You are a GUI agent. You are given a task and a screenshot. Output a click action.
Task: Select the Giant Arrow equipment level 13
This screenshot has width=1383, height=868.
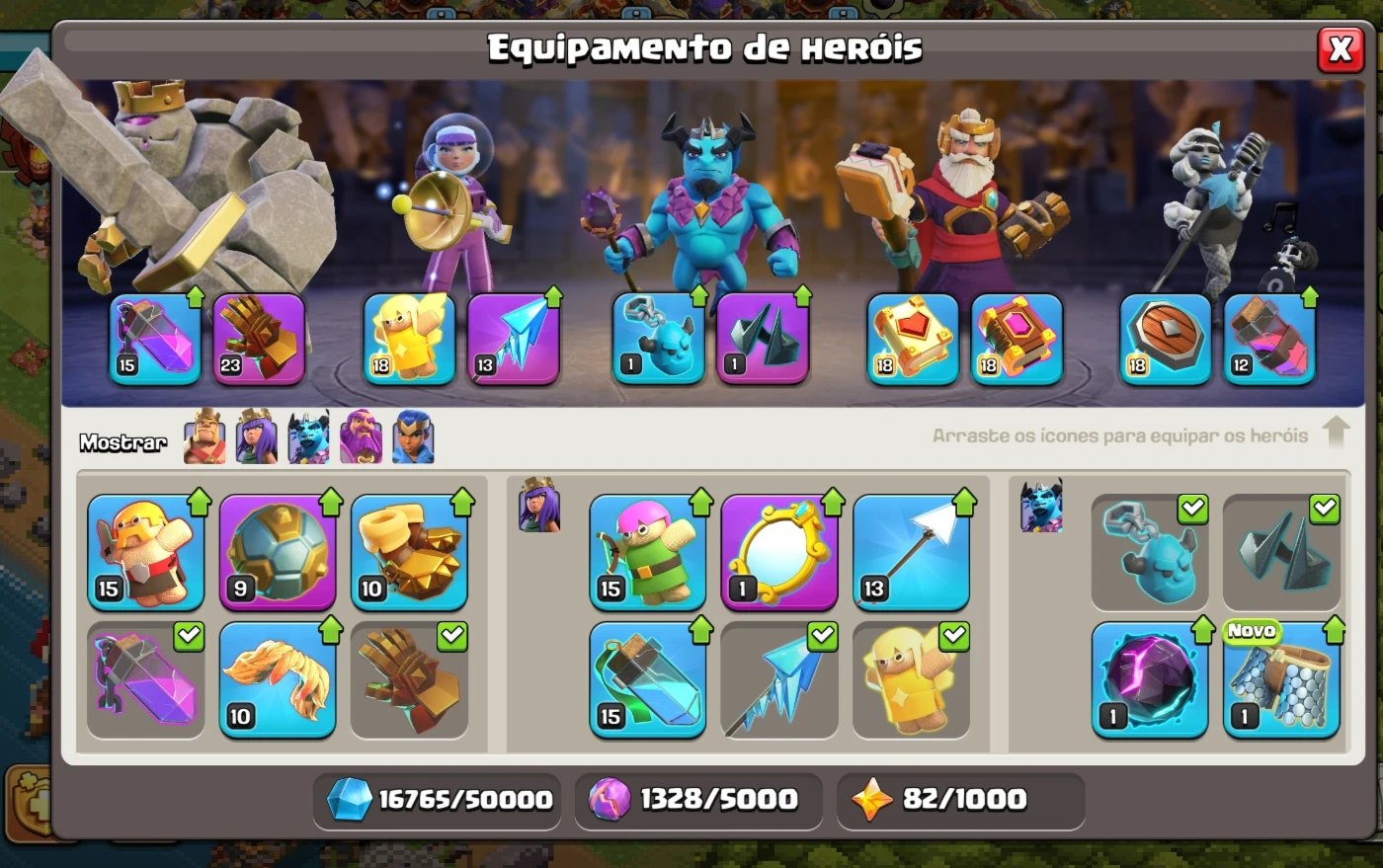click(x=911, y=552)
